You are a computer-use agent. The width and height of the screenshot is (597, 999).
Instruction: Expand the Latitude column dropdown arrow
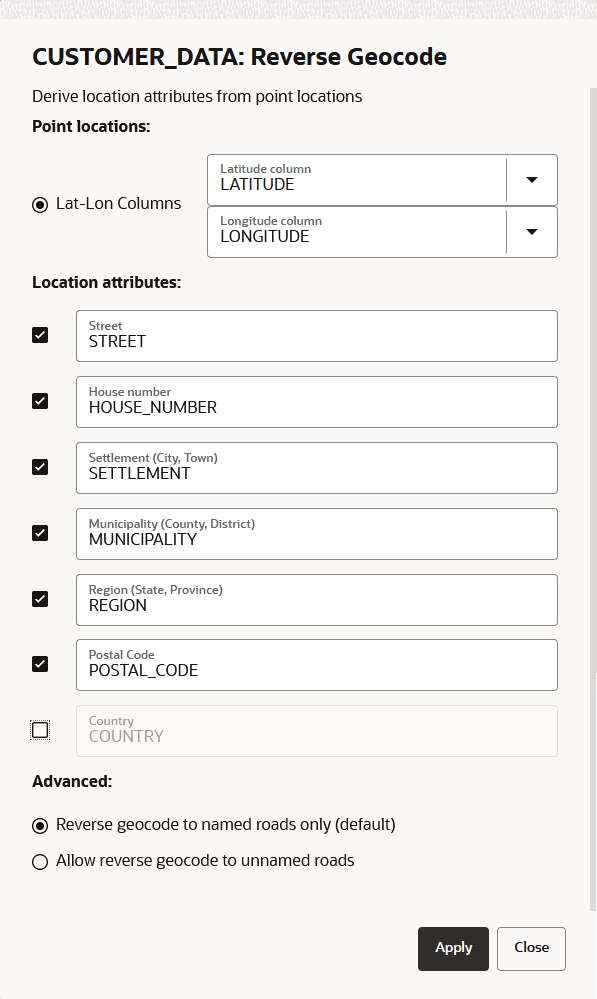pyautogui.click(x=531, y=180)
